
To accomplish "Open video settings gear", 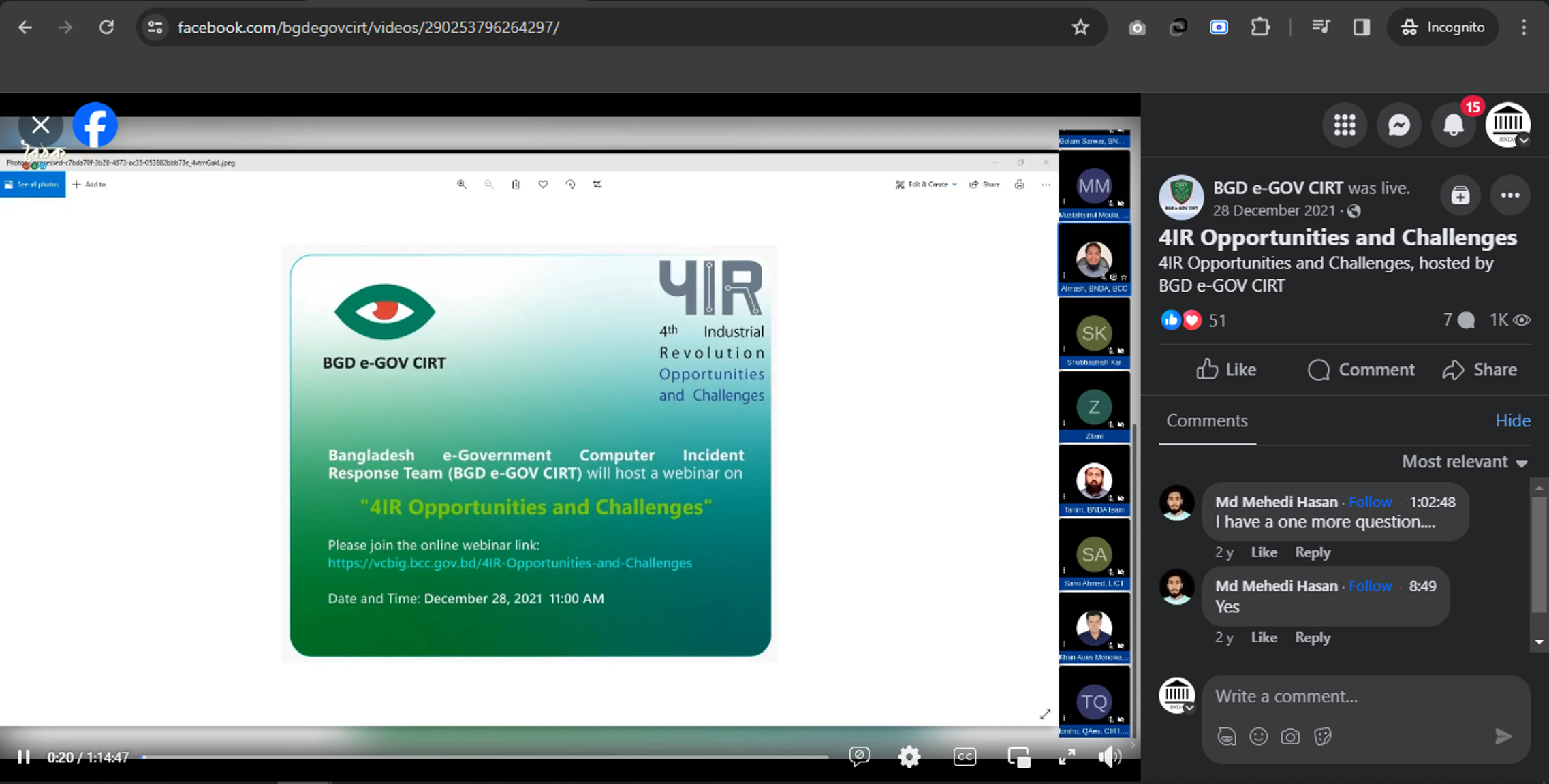I will point(909,757).
